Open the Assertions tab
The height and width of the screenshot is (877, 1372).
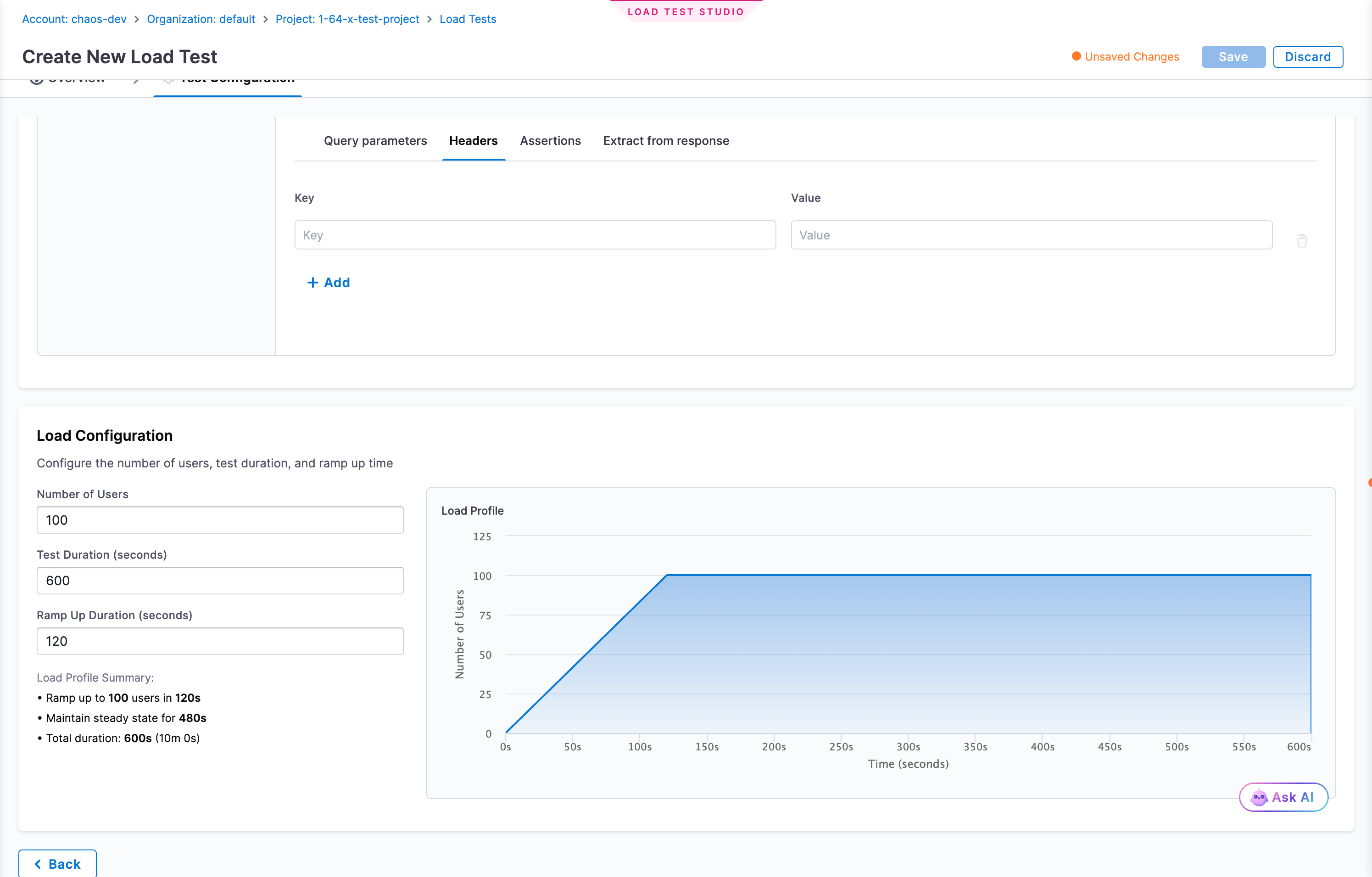[550, 141]
